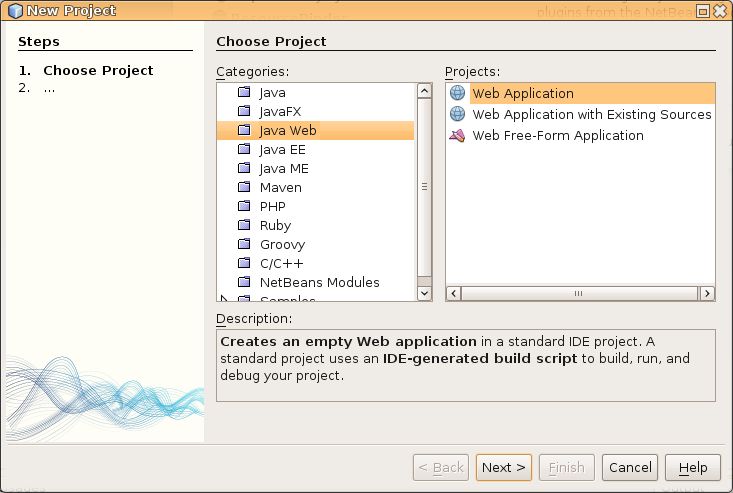Image resolution: width=733 pixels, height=493 pixels.
Task: Select the Java Web category
Action: [316, 130]
